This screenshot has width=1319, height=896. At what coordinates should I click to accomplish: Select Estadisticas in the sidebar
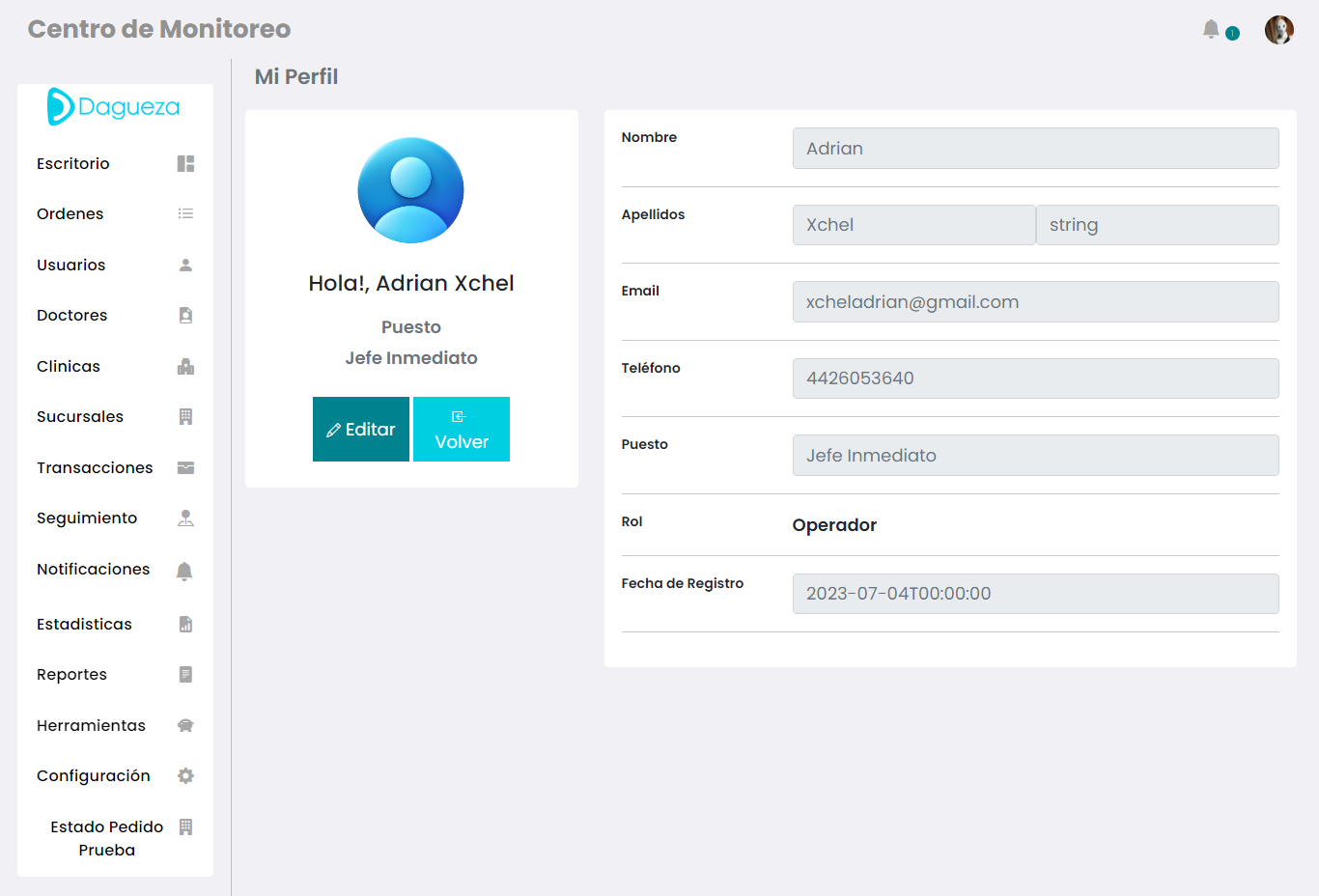point(84,625)
